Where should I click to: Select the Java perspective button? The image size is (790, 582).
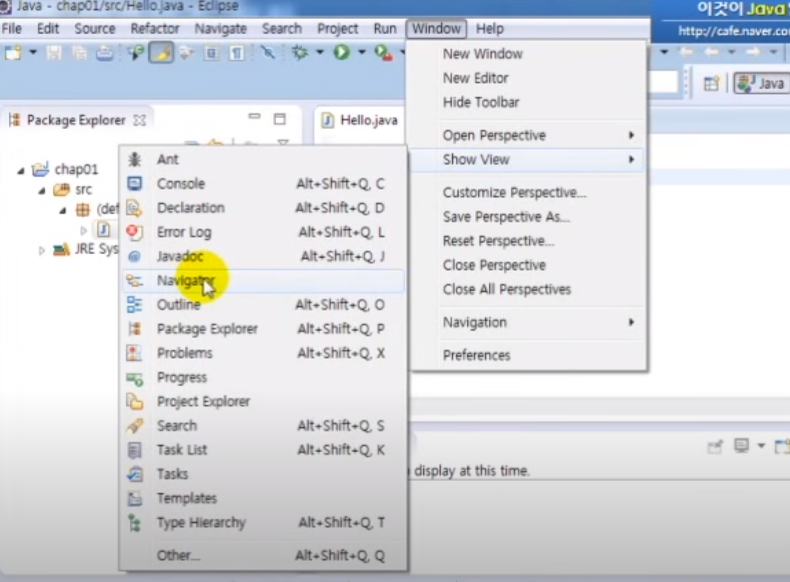[762, 83]
